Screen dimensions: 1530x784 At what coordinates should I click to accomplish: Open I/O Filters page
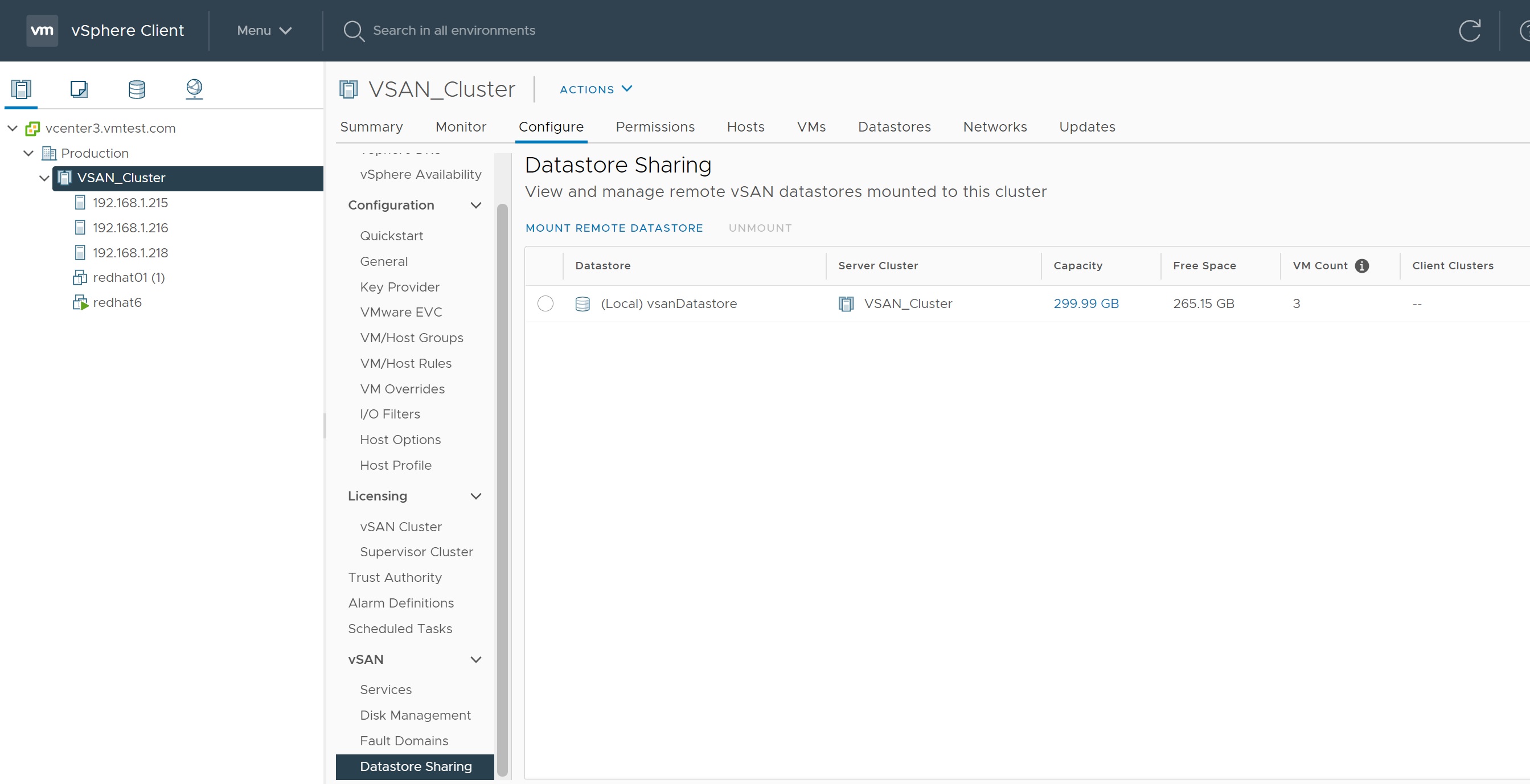click(389, 414)
